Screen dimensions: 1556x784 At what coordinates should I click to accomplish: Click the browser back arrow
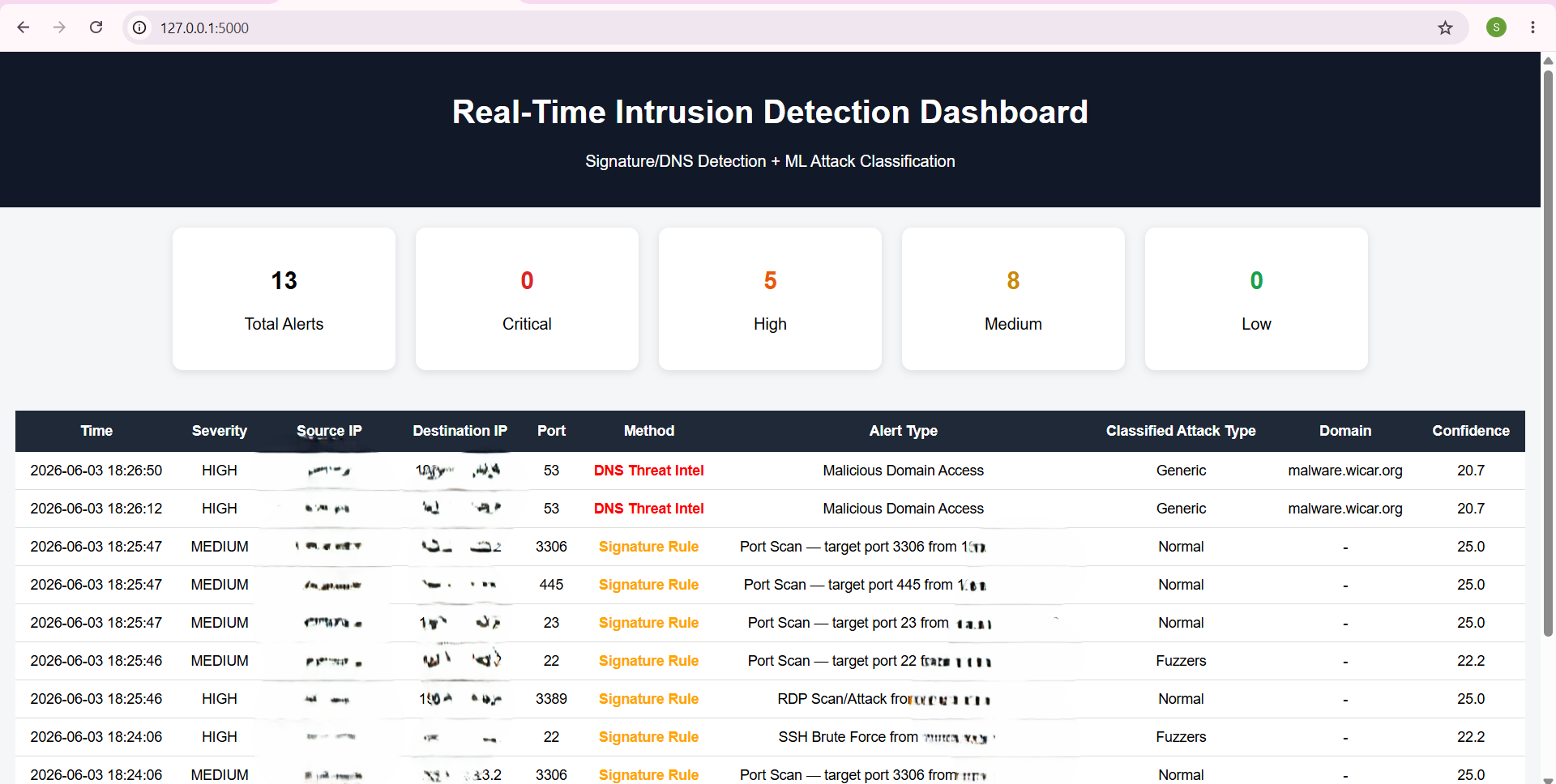point(24,28)
